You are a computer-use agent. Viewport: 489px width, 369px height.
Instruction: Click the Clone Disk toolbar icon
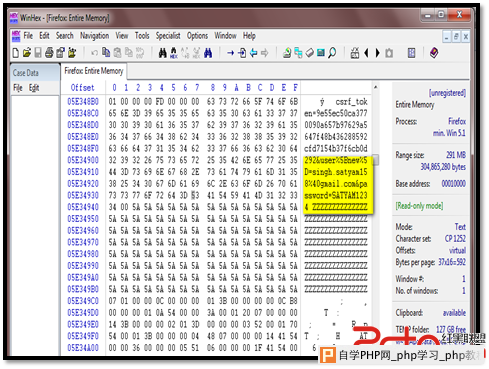pyautogui.click(x=298, y=53)
